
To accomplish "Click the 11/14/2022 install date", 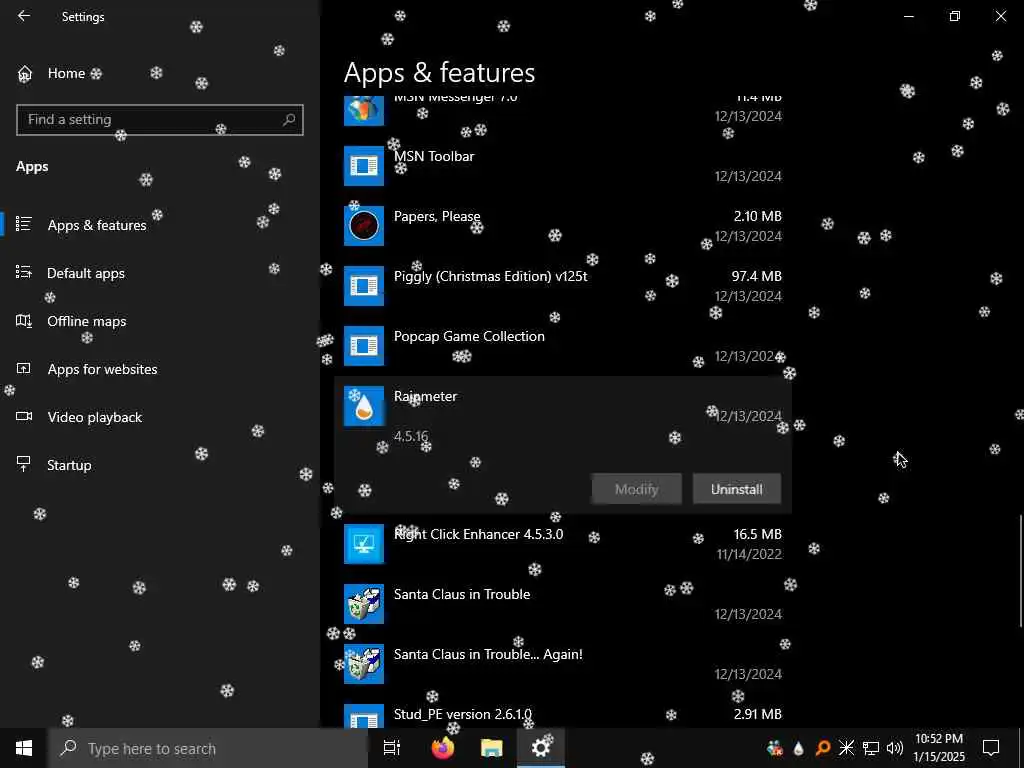I will [749, 554].
